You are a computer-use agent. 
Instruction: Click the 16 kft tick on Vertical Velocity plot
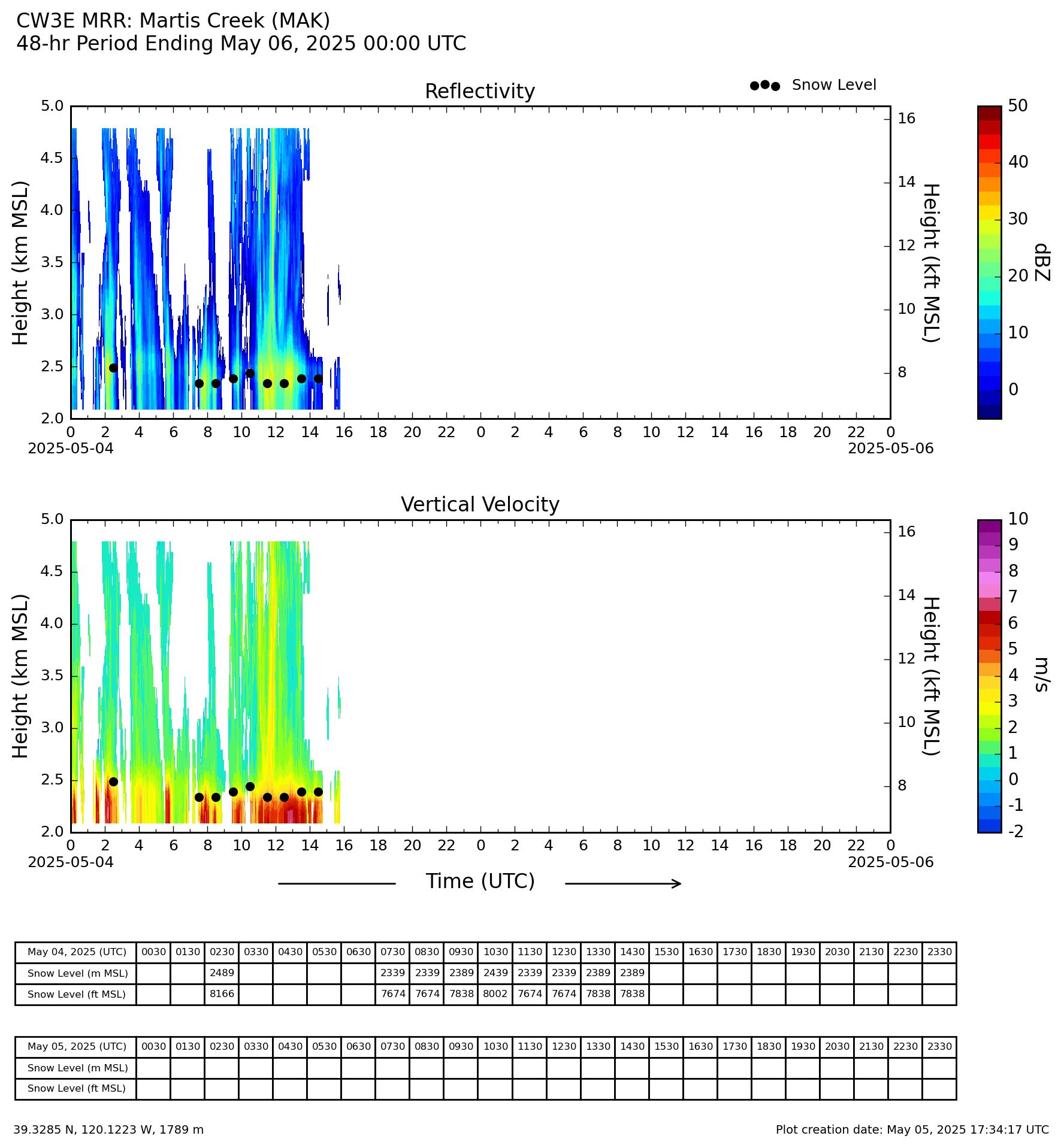point(906,532)
